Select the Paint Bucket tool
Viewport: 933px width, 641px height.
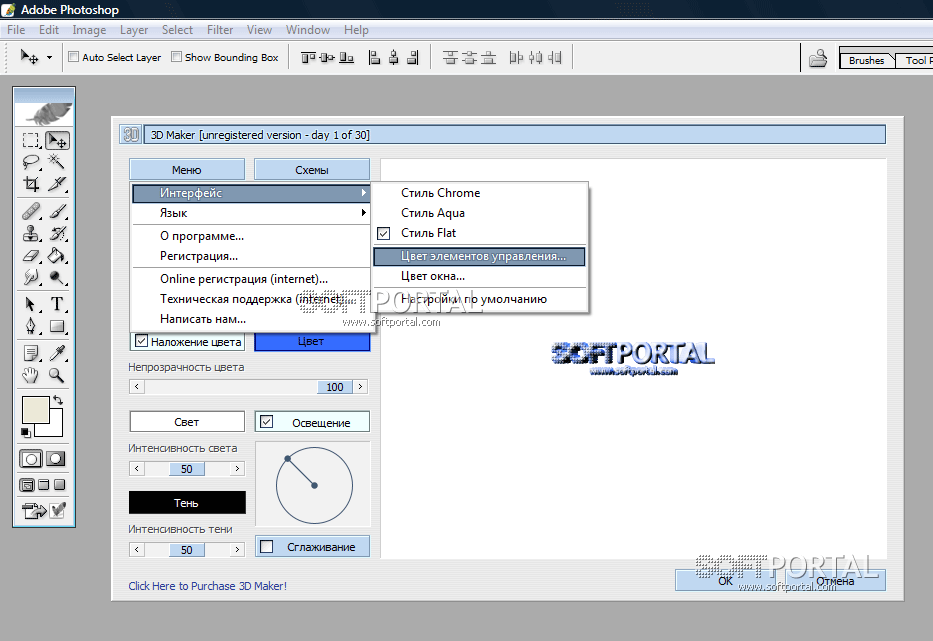57,256
